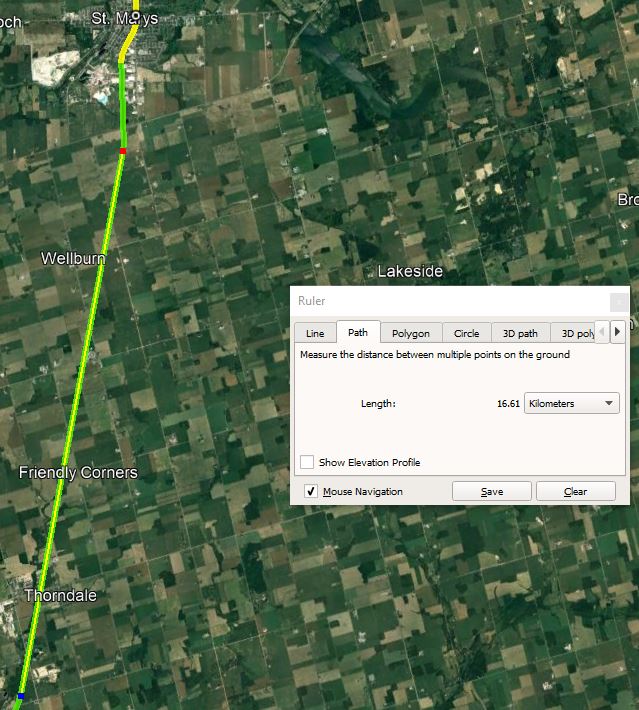Click the white path endpoint circle at St. Marys
The height and width of the screenshot is (710, 639).
pyautogui.click(x=135, y=14)
